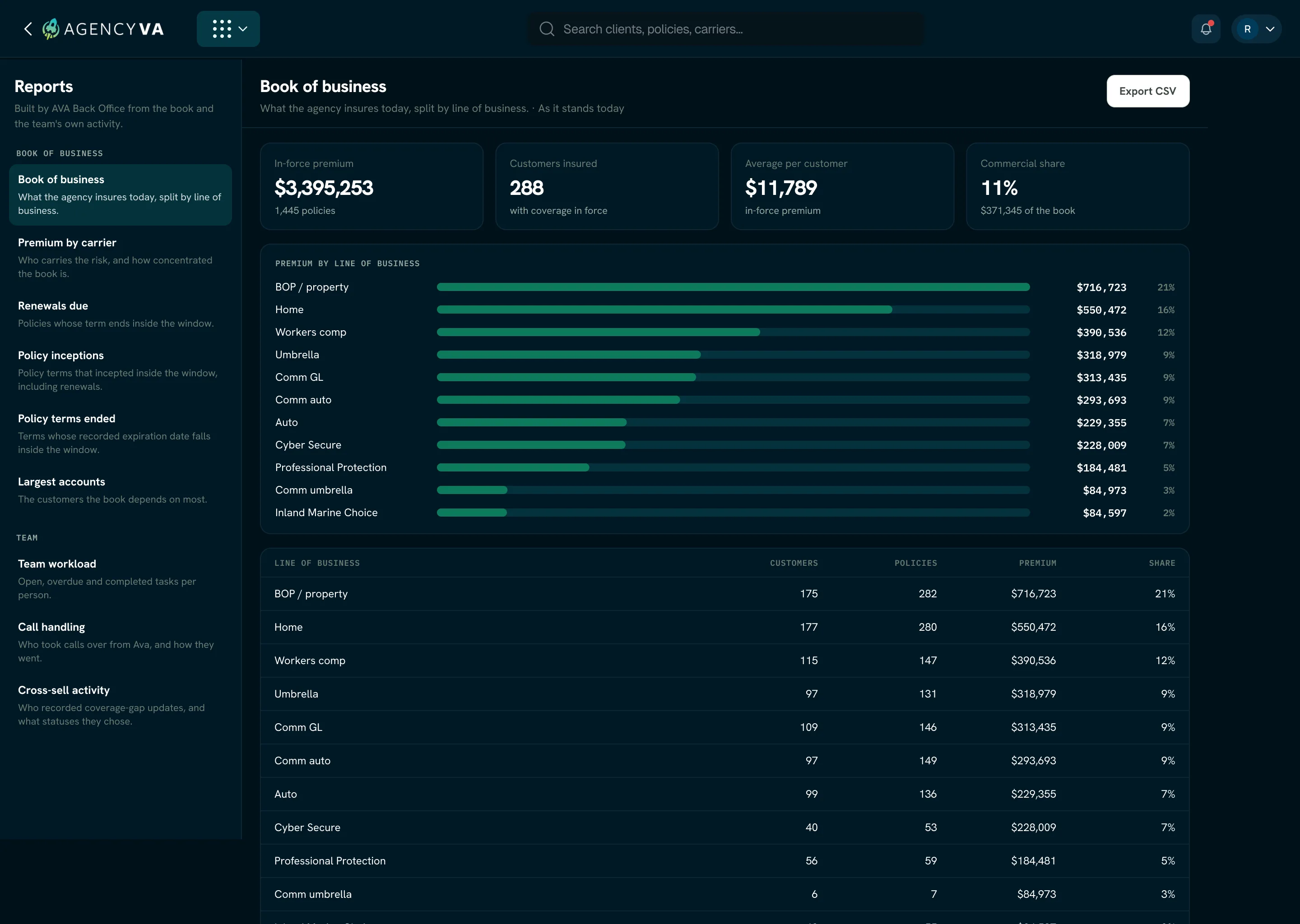Click the BOP / property premium bar
The height and width of the screenshot is (924, 1300).
733,287
